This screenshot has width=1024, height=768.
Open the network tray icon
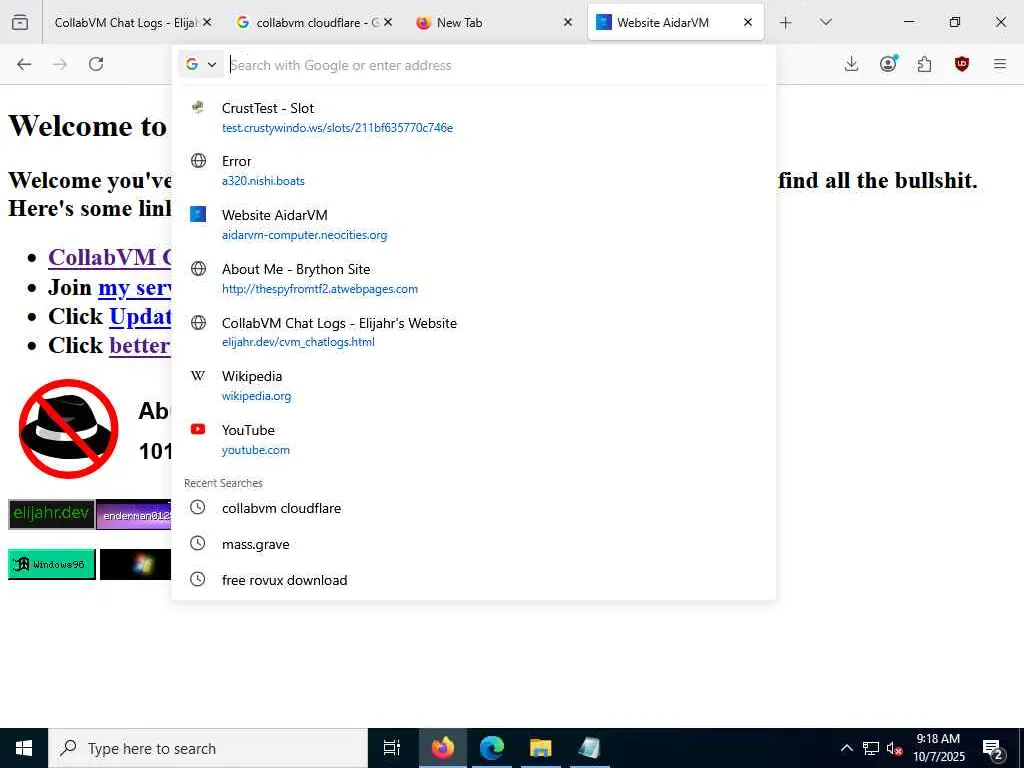871,748
